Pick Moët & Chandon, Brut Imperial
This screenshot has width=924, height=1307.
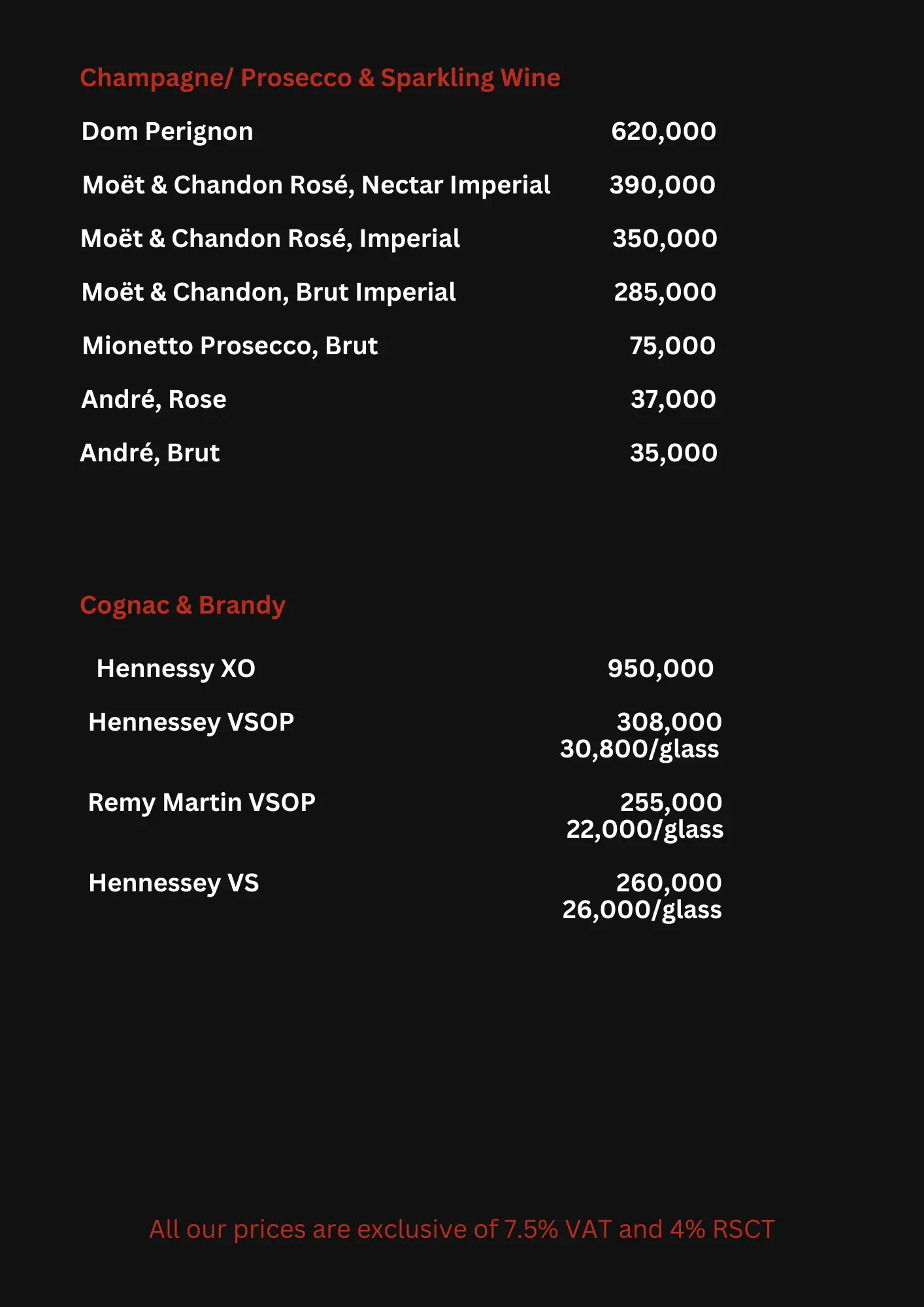(269, 293)
